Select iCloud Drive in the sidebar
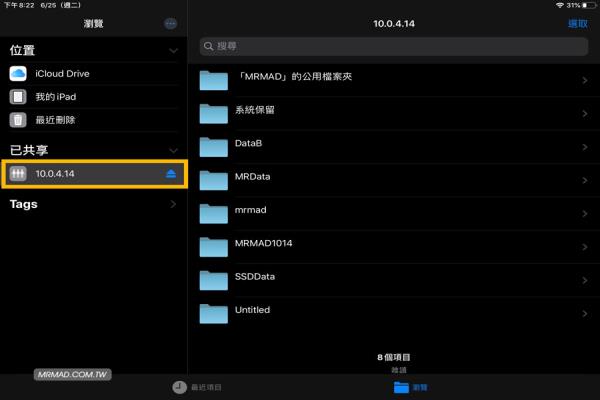This screenshot has width=600, height=400. coord(63,73)
